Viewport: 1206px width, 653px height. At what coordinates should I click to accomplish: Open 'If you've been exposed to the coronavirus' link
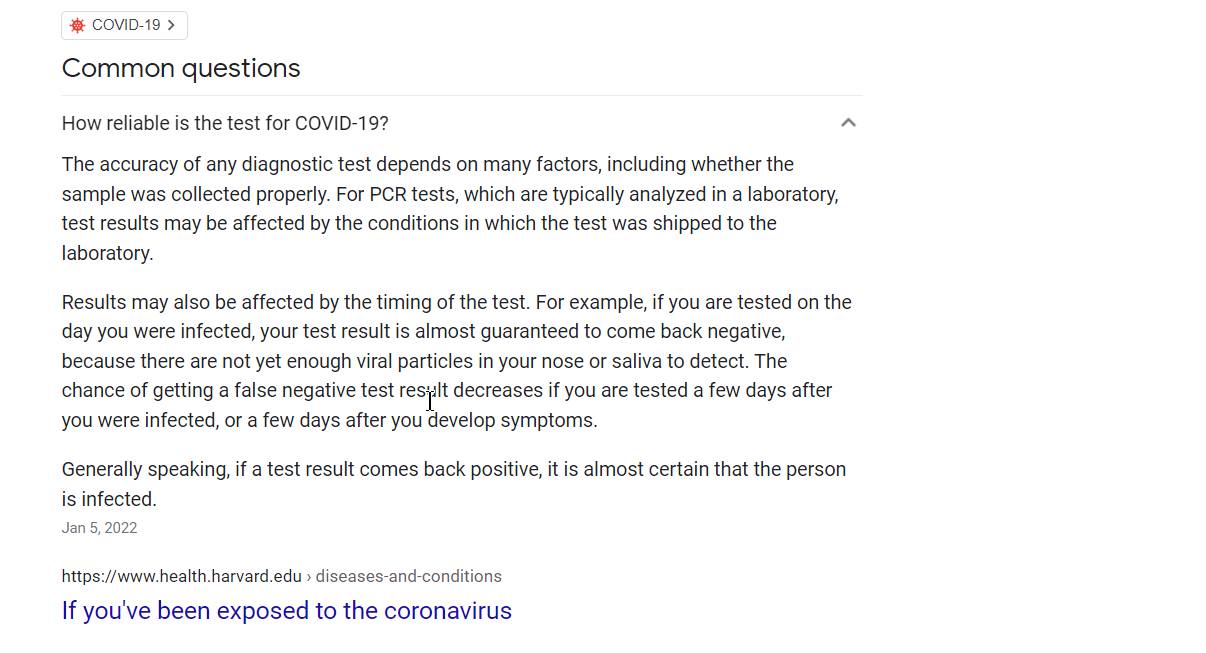(x=287, y=610)
